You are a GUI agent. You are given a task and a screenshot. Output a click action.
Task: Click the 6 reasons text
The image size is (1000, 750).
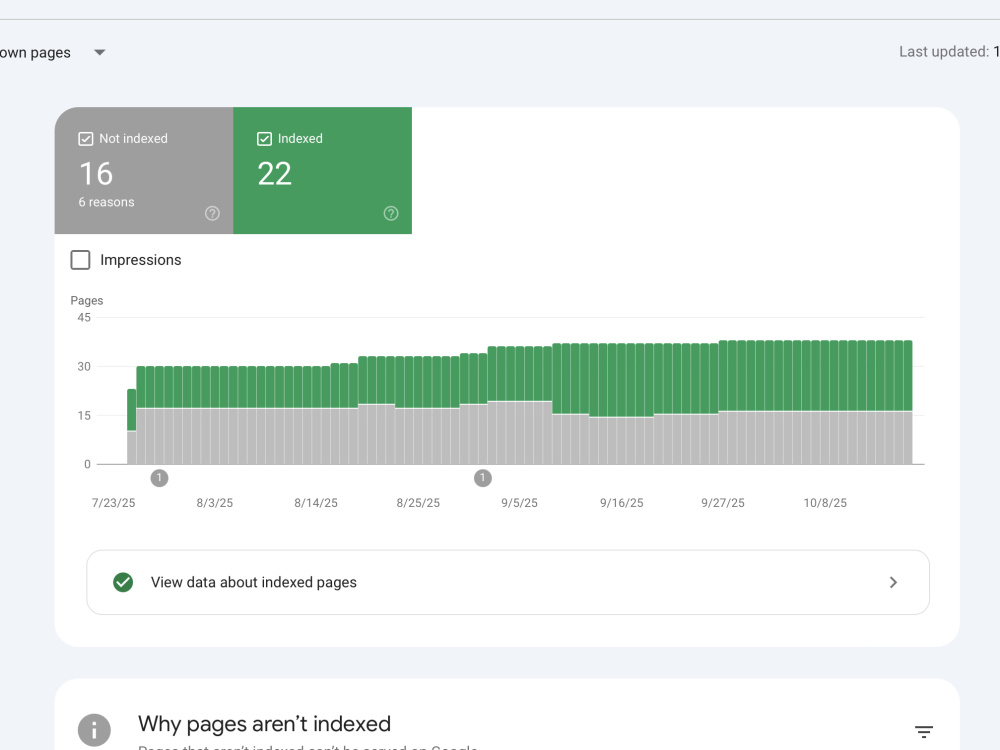tap(107, 202)
